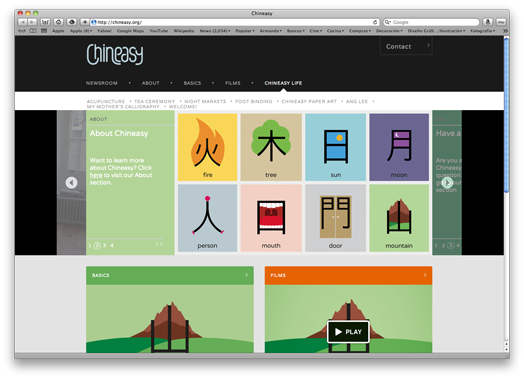
Task: Click the Google search field
Action: pos(431,22)
